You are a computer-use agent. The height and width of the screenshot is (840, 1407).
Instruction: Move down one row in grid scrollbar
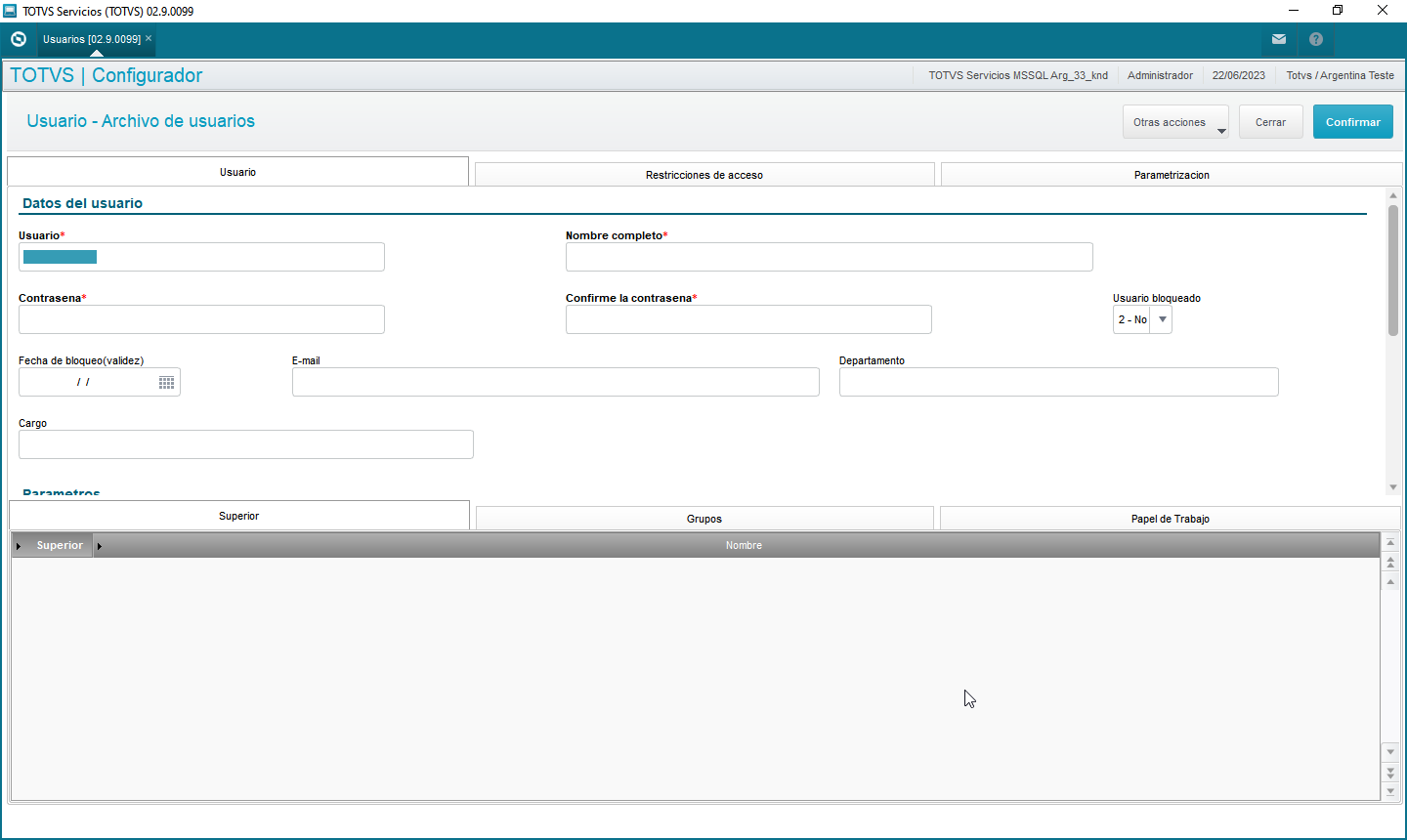[1390, 752]
